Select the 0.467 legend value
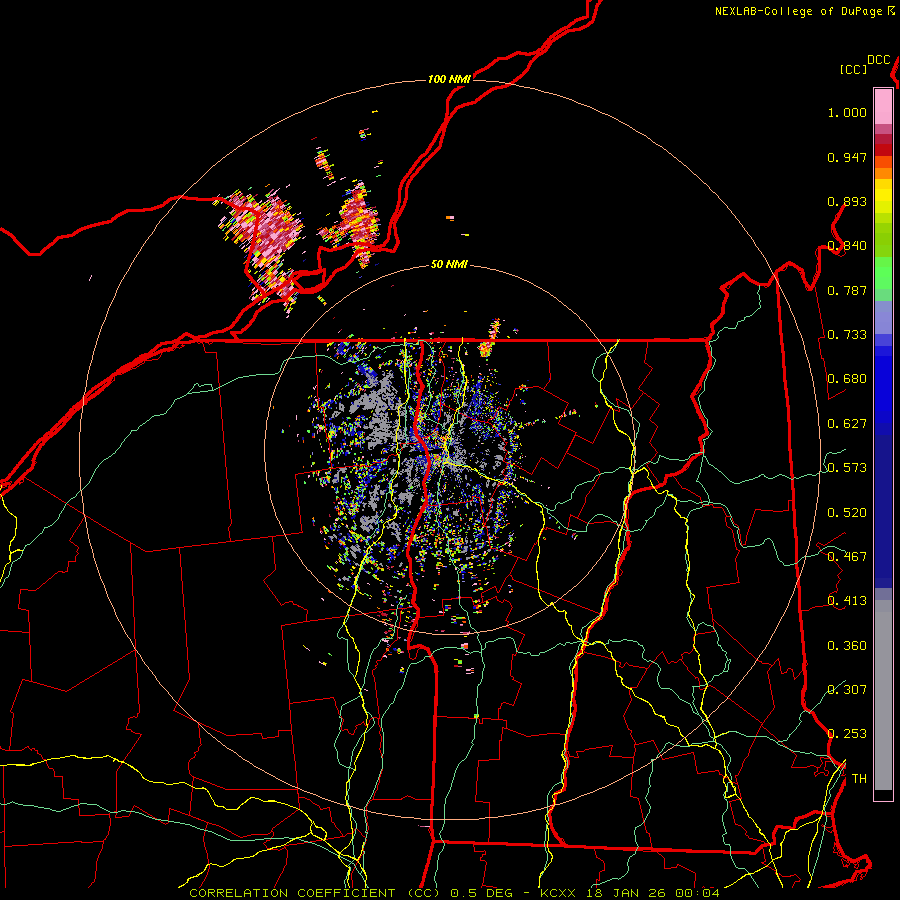This screenshot has height=900, width=900. [x=847, y=557]
